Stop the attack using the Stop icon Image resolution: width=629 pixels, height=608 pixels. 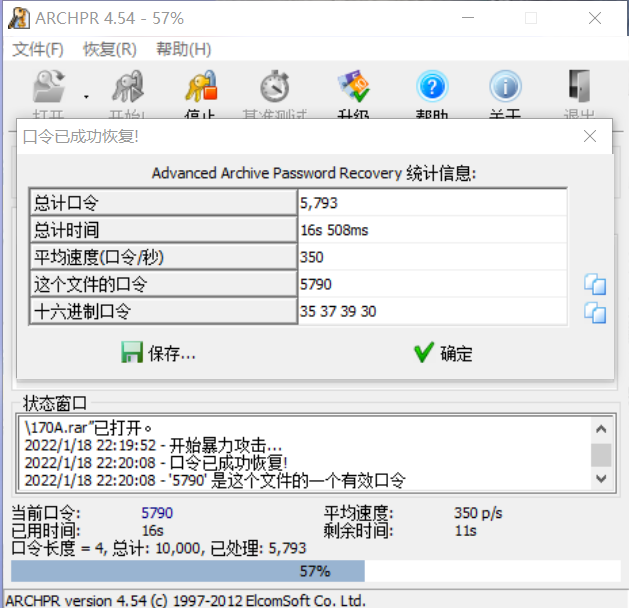pos(201,86)
